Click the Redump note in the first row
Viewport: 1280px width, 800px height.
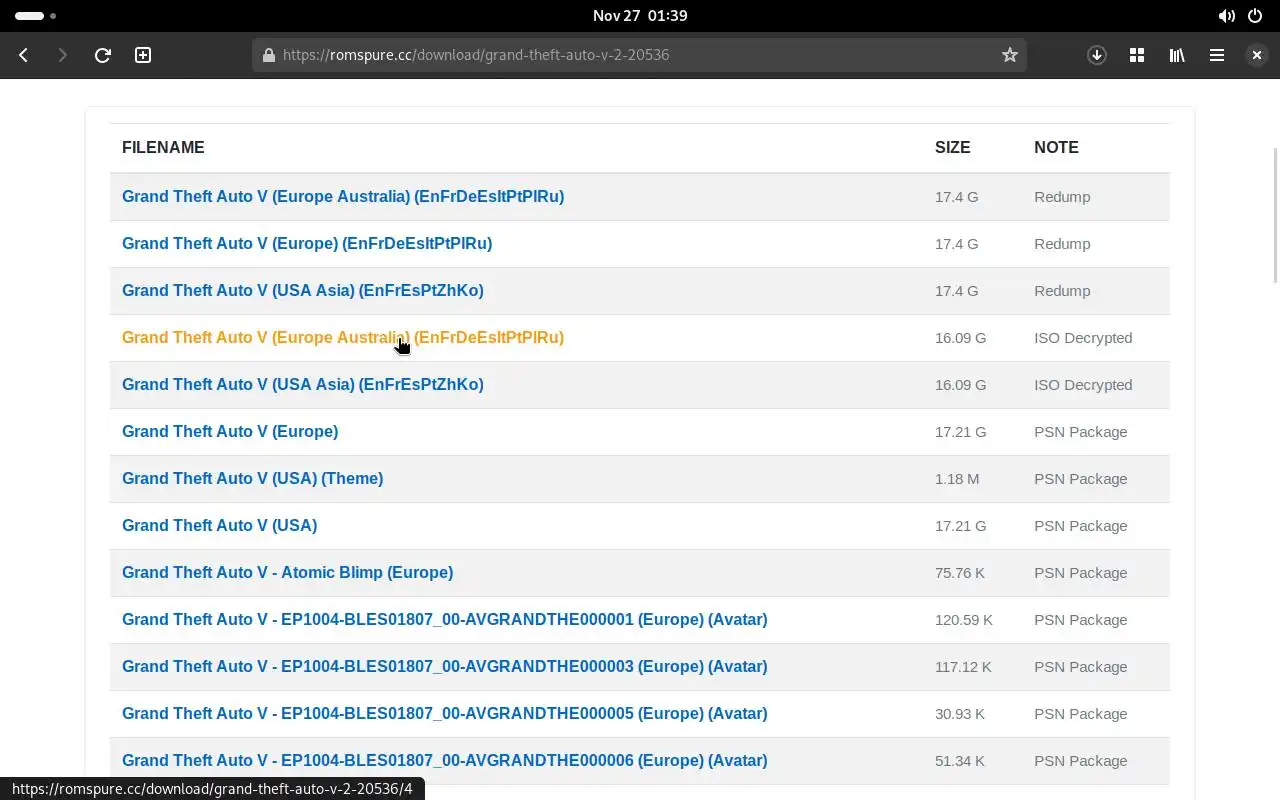click(1062, 197)
